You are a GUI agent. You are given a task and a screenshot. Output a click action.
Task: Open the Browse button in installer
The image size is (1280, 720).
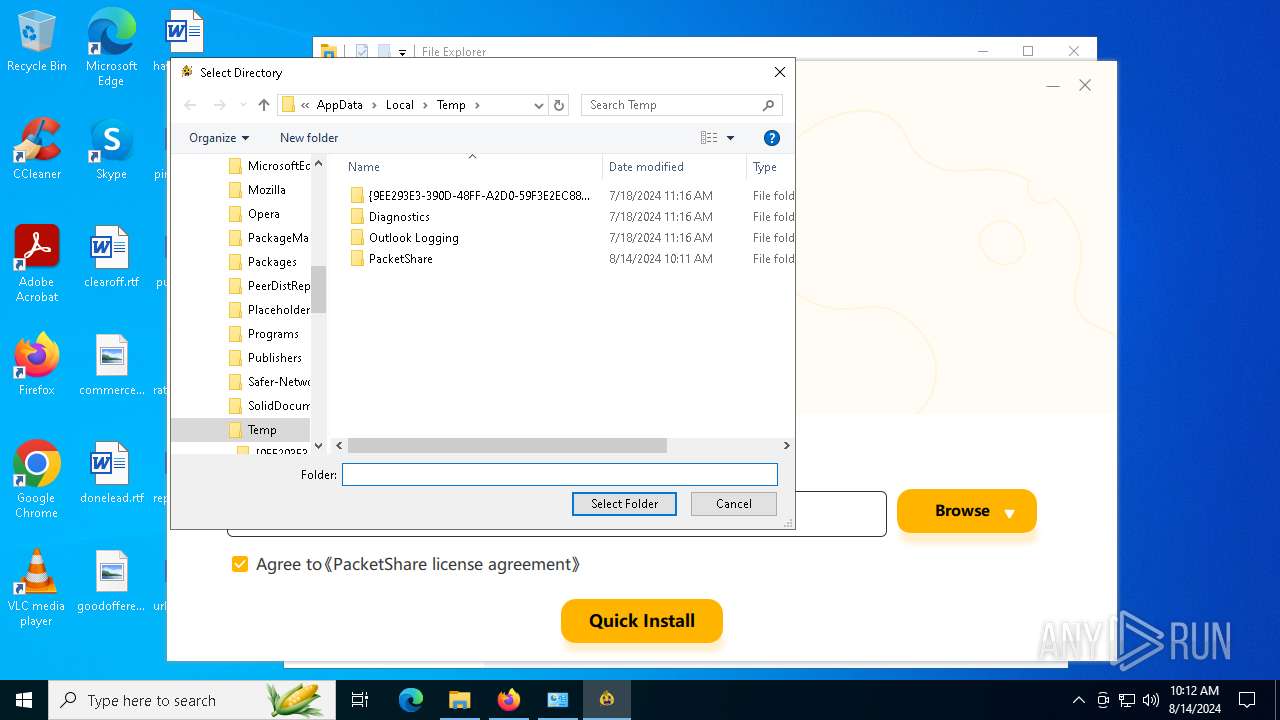tap(966, 511)
